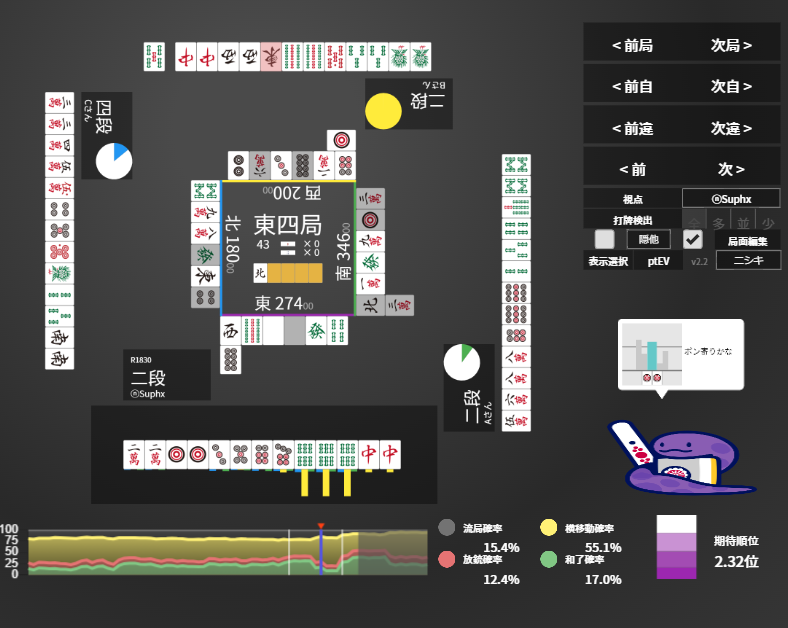Open speech bubble chart thumbnail
The width and height of the screenshot is (788, 628).
pyautogui.click(x=652, y=354)
